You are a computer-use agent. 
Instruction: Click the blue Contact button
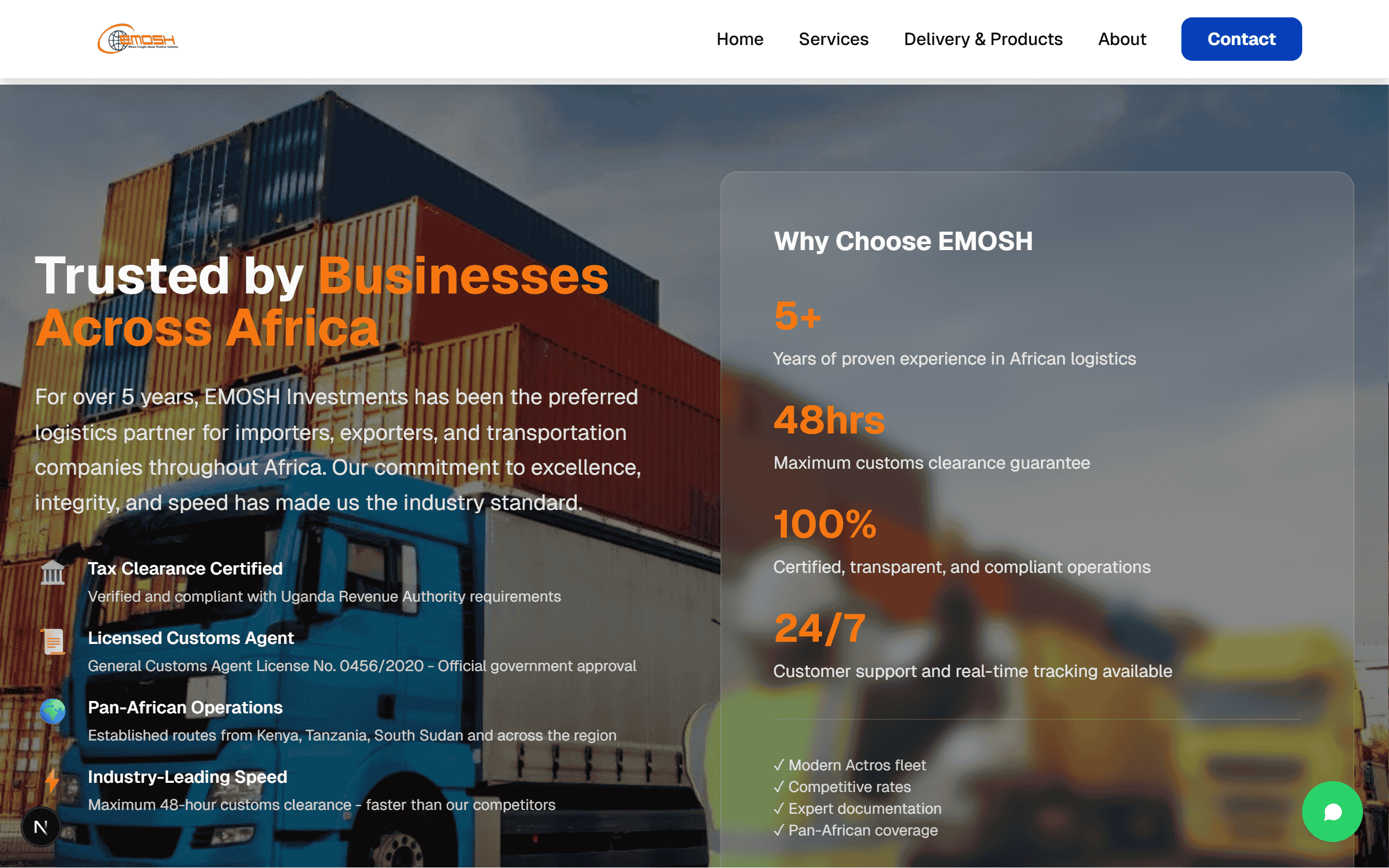[1241, 39]
